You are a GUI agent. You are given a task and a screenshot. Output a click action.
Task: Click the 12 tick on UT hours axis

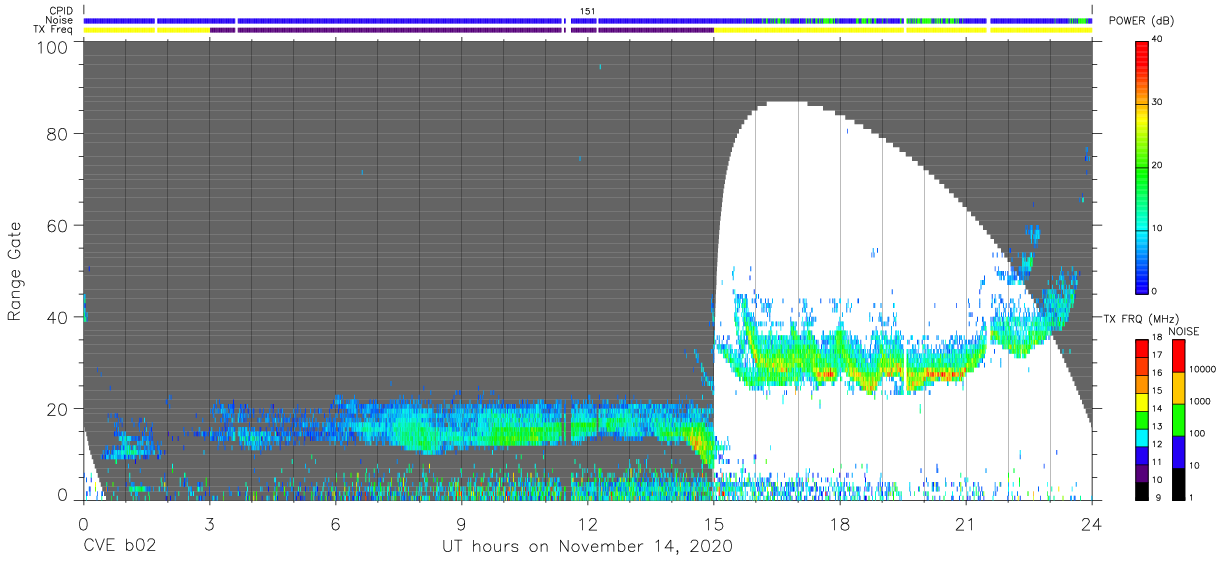pos(588,523)
